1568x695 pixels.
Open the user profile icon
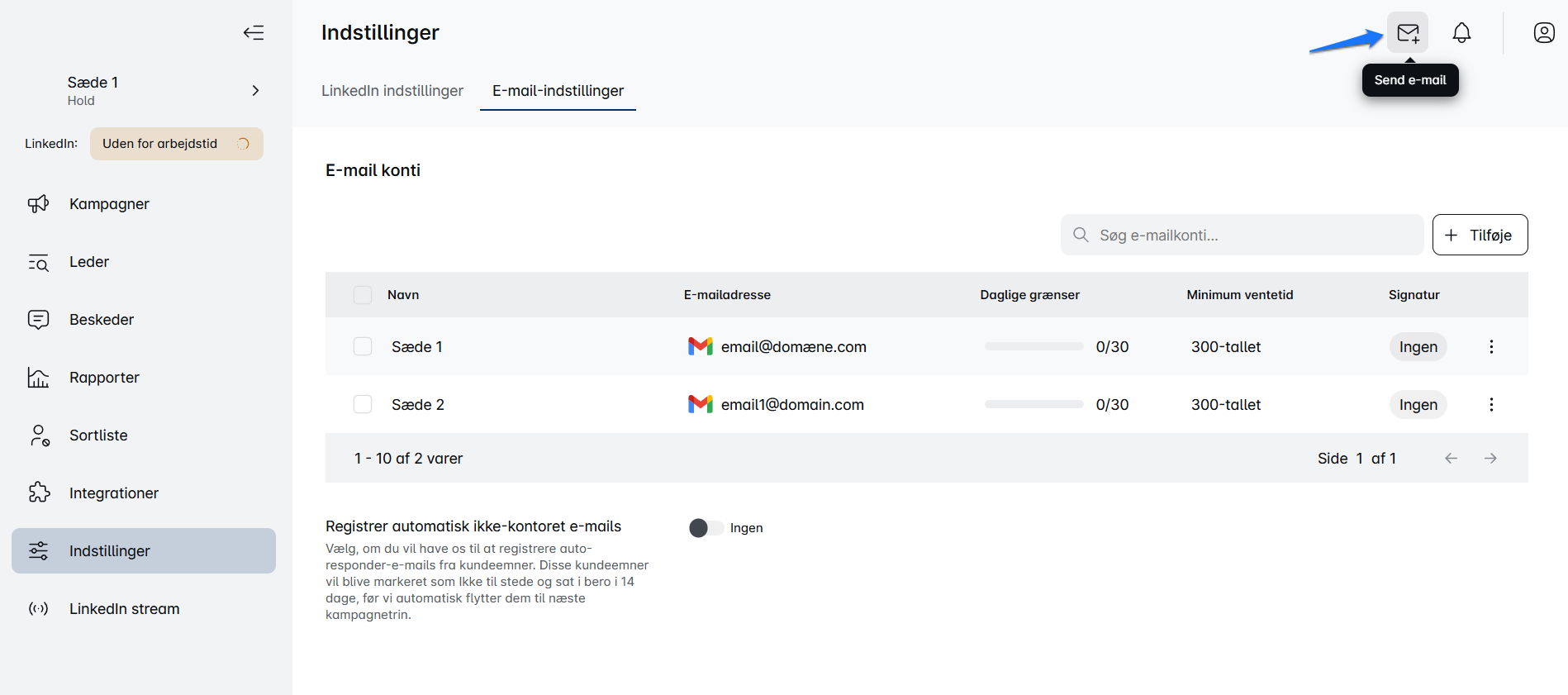click(1543, 33)
